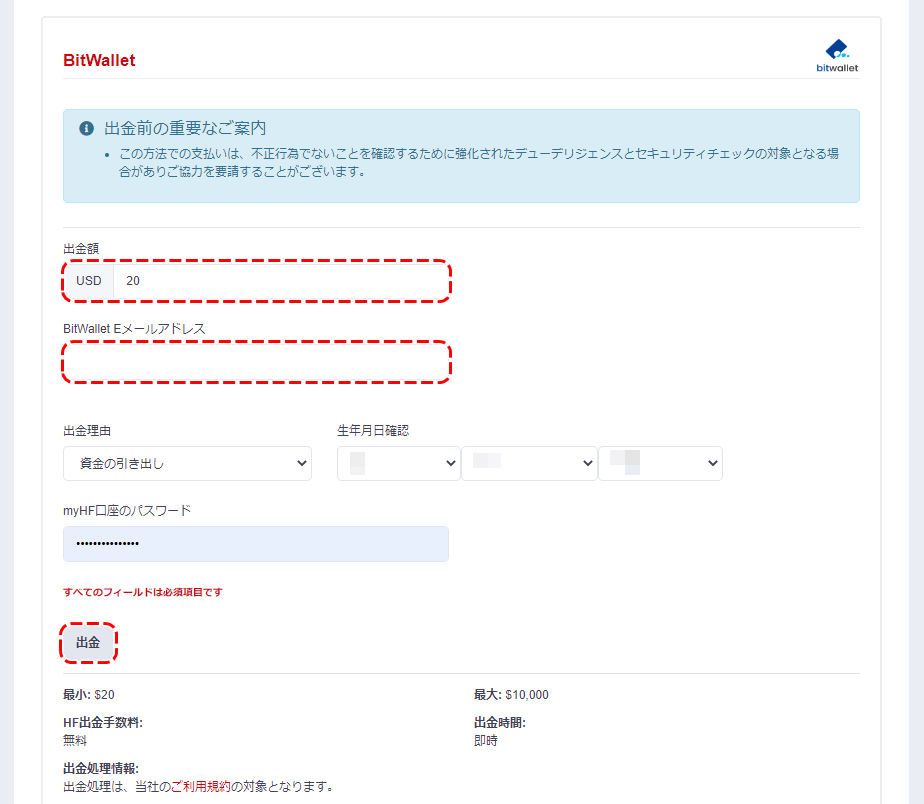The image size is (924, 804).
Task: Click the myHF口座のパスワード field
Action: (x=256, y=543)
